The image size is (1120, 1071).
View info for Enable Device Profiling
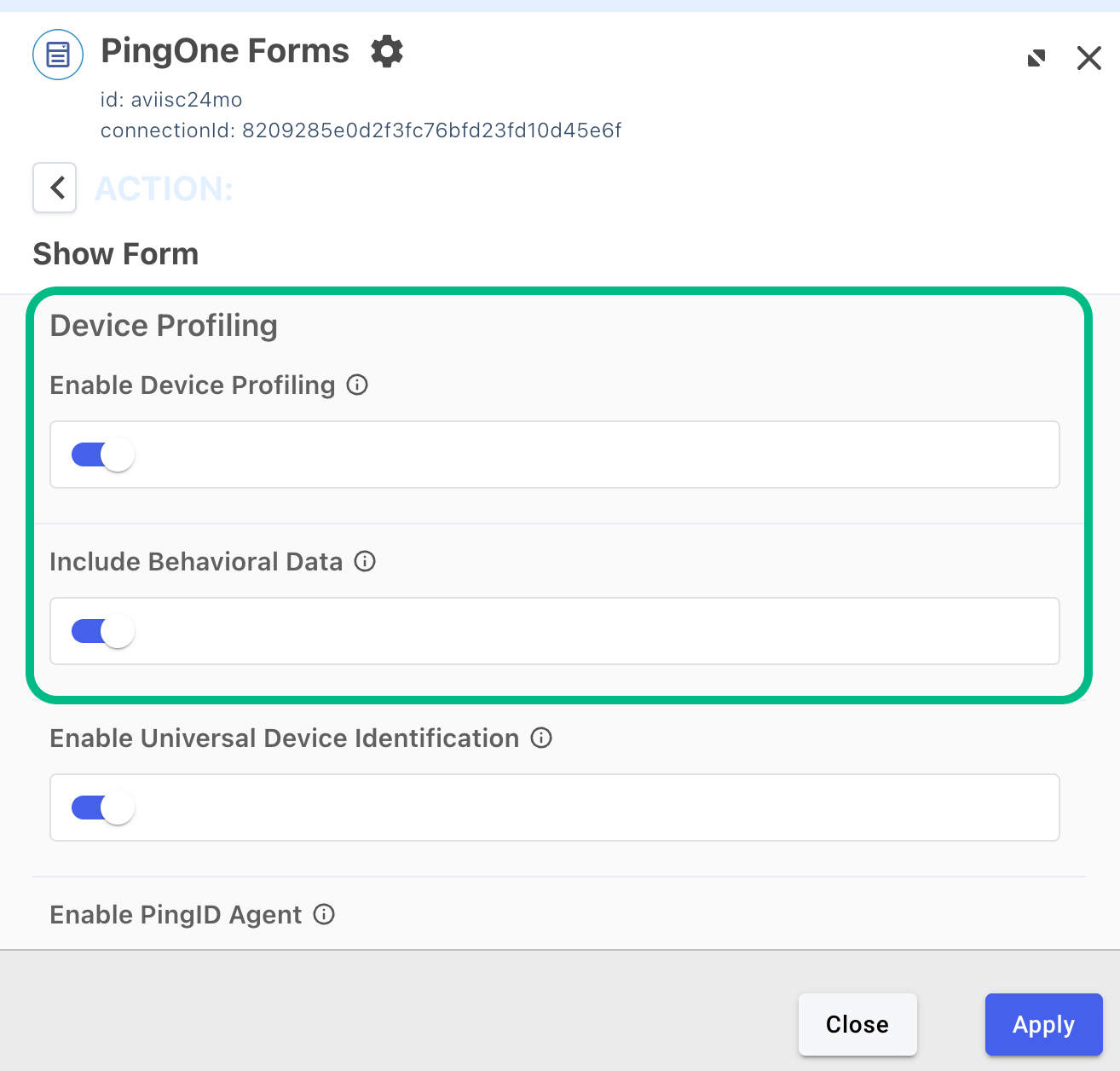pyautogui.click(x=358, y=385)
